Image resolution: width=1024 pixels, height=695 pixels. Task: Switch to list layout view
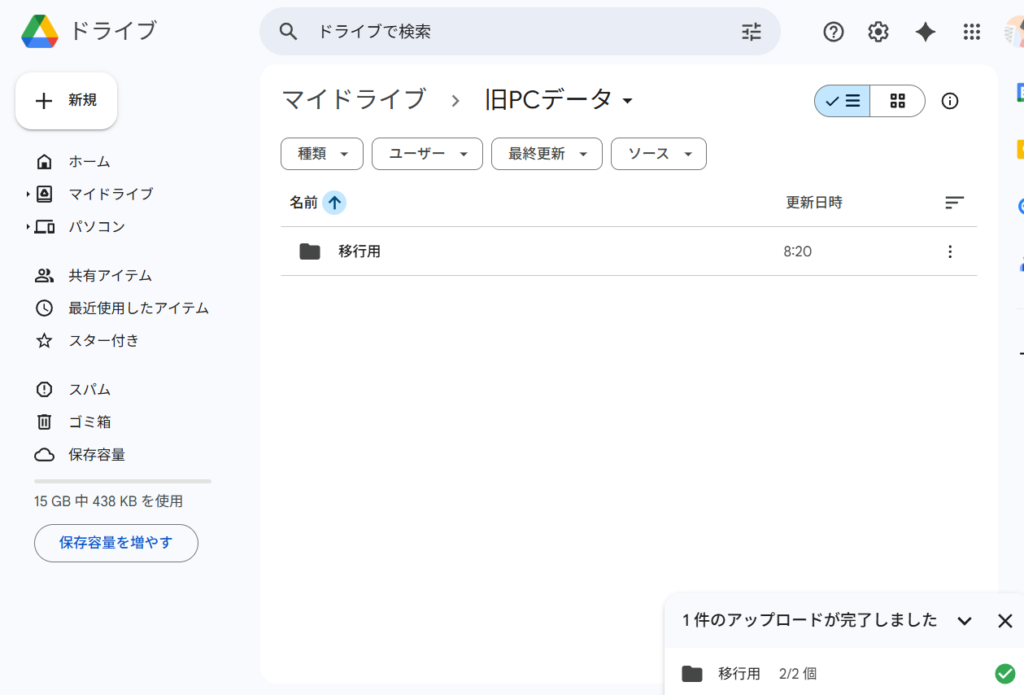click(x=843, y=101)
